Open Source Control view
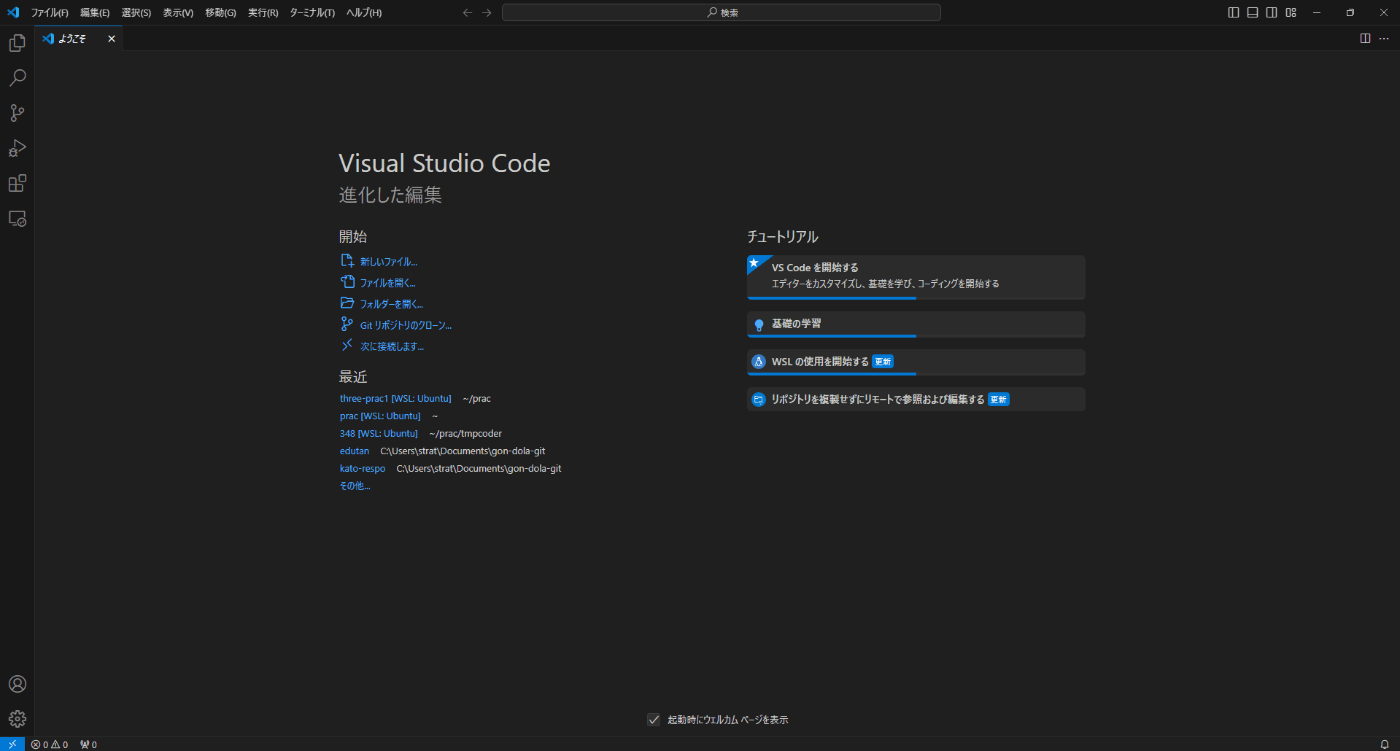 coord(17,113)
